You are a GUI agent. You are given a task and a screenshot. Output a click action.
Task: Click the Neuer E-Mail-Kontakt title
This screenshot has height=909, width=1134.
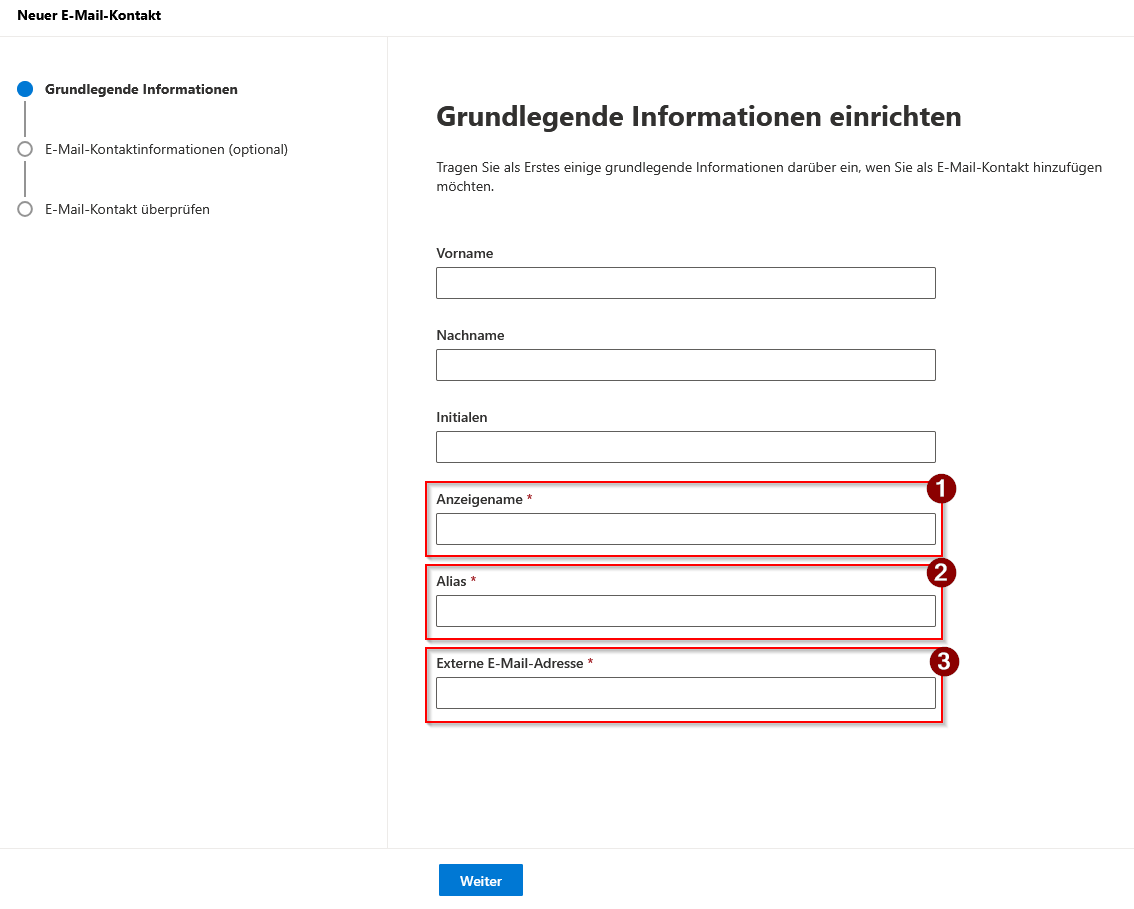point(89,16)
